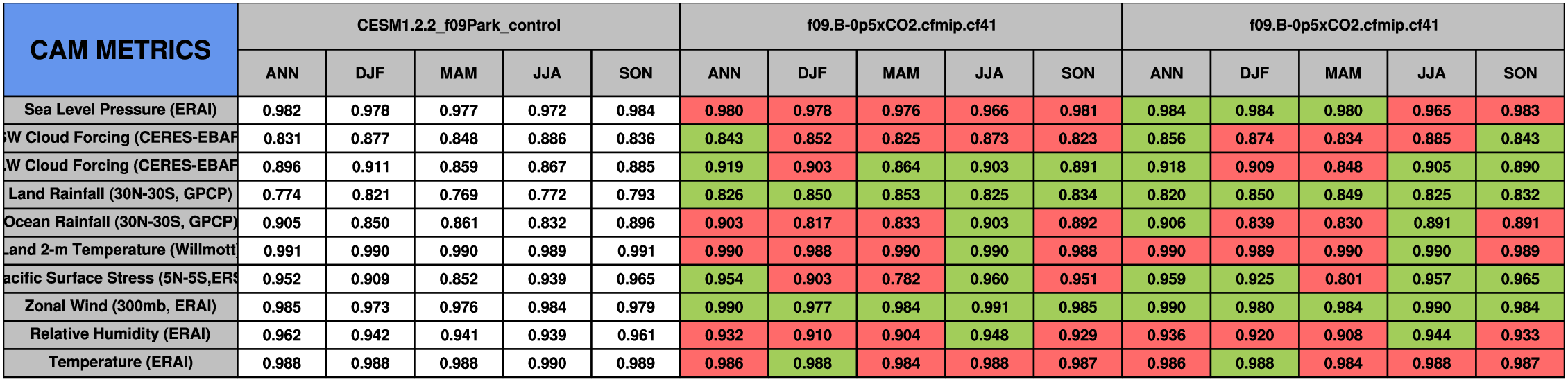Click the SW Cloud Forcing row label
Viewport: 1568px width, 382px height.
(x=120, y=138)
